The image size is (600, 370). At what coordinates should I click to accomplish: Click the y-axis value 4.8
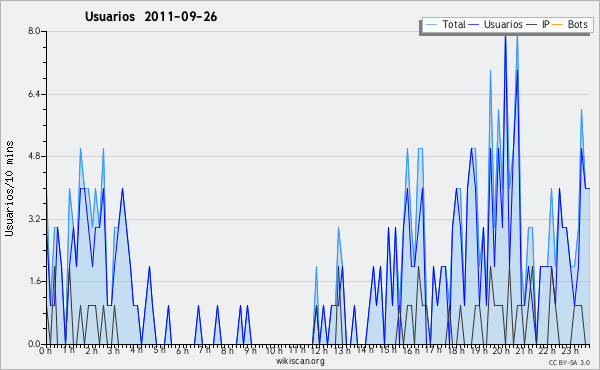pyautogui.click(x=34, y=156)
